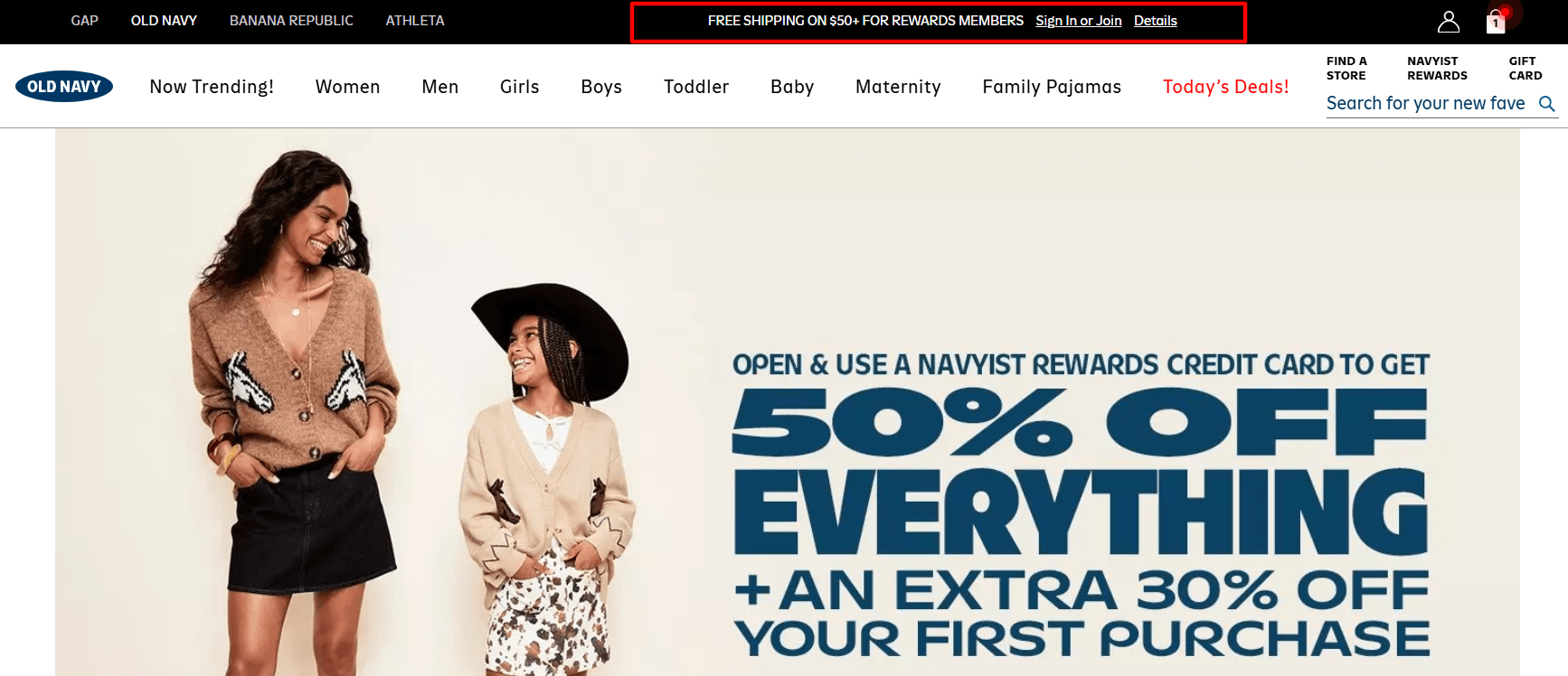
Task: Open the Now Trending! menu
Action: (212, 87)
